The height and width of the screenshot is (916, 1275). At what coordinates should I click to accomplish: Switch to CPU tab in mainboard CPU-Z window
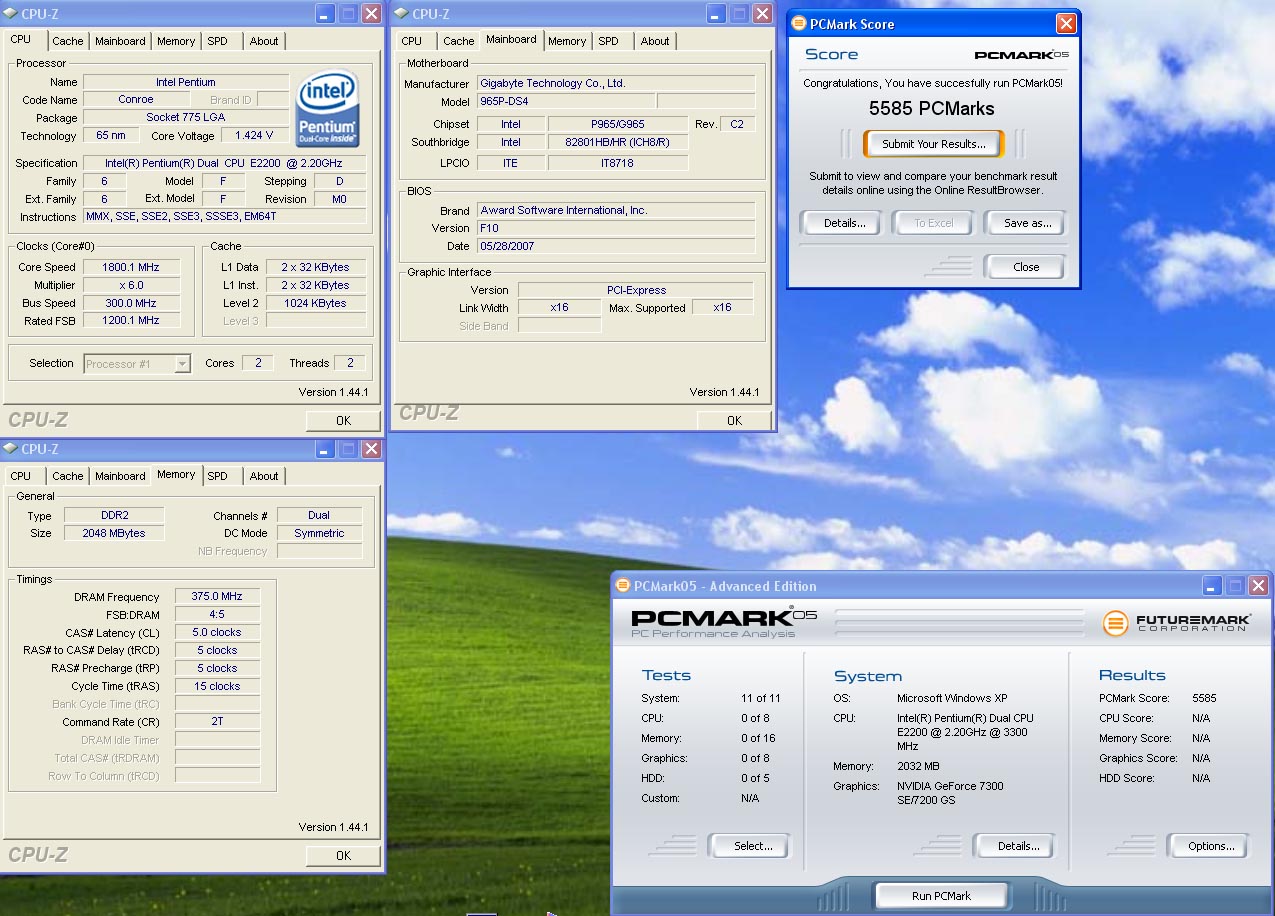click(x=412, y=41)
